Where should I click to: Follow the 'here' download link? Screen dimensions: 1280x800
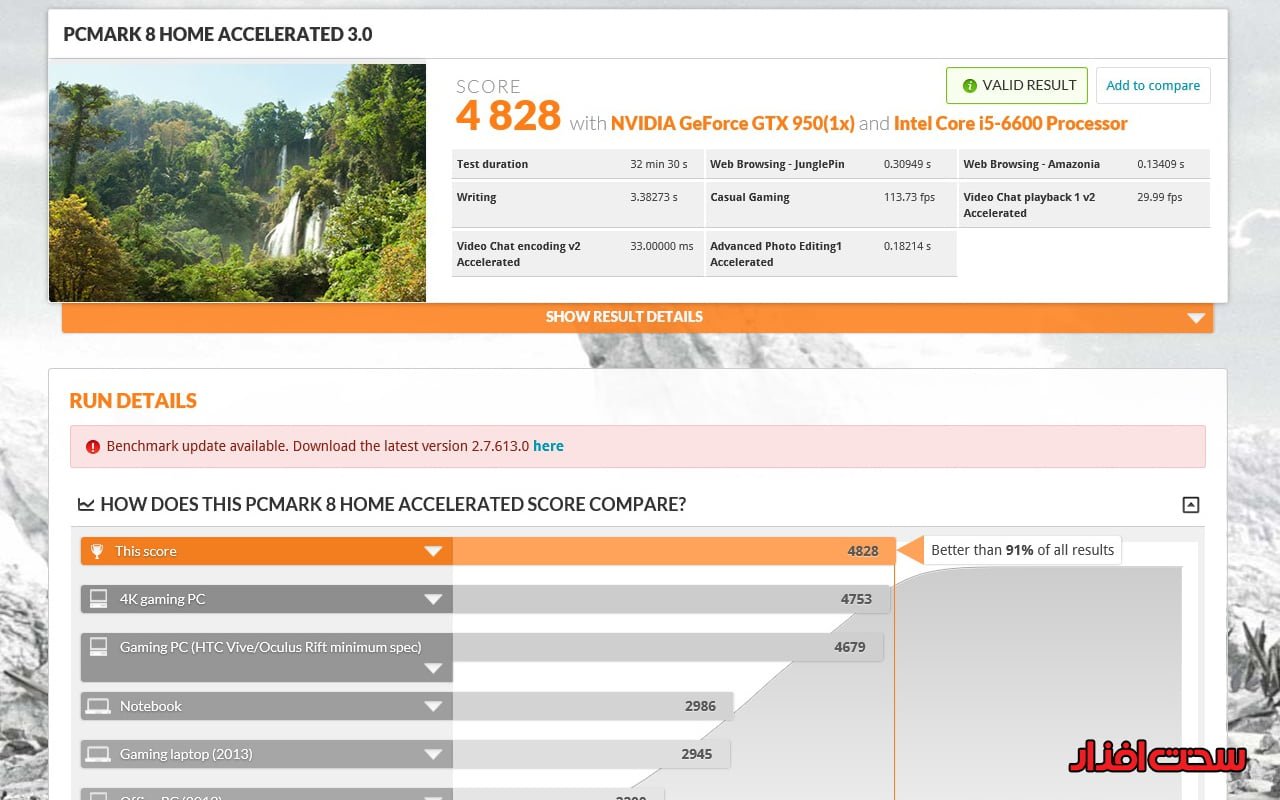(x=548, y=446)
